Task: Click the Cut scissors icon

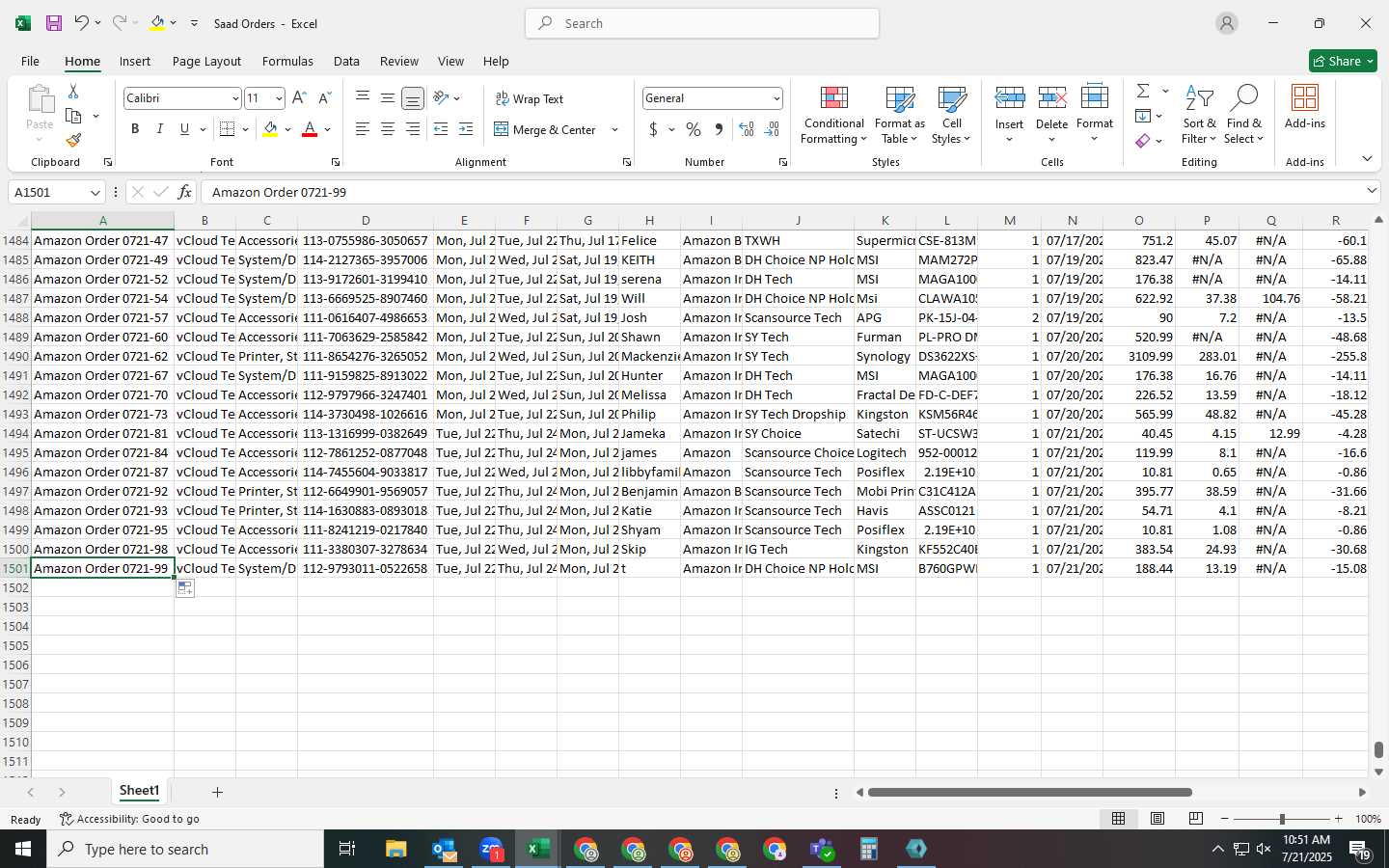Action: [x=73, y=91]
